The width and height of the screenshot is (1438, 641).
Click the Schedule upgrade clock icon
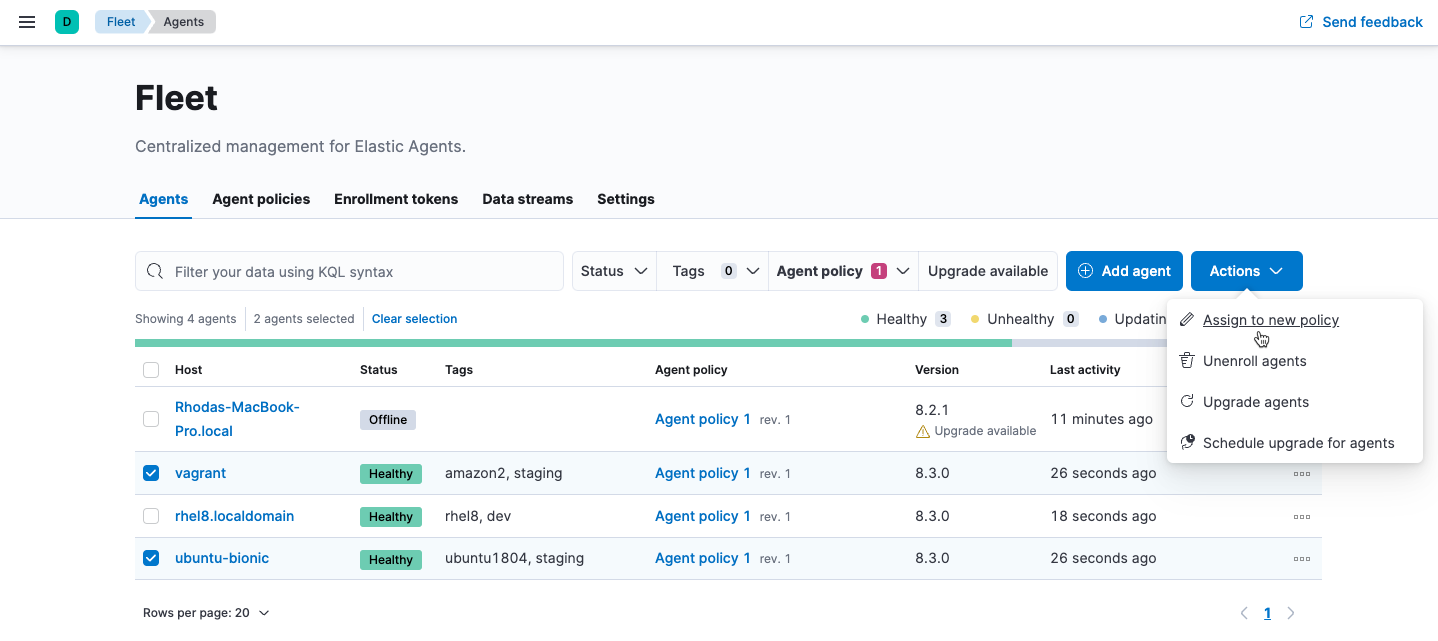[1186, 442]
